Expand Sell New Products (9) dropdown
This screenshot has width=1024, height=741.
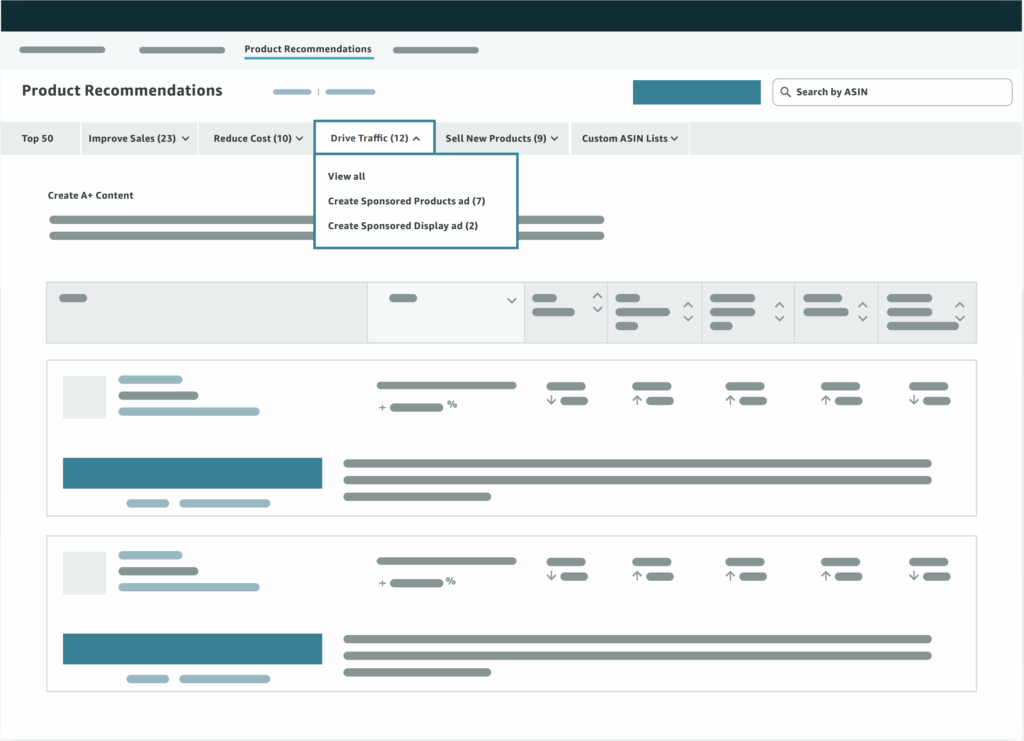click(x=501, y=139)
